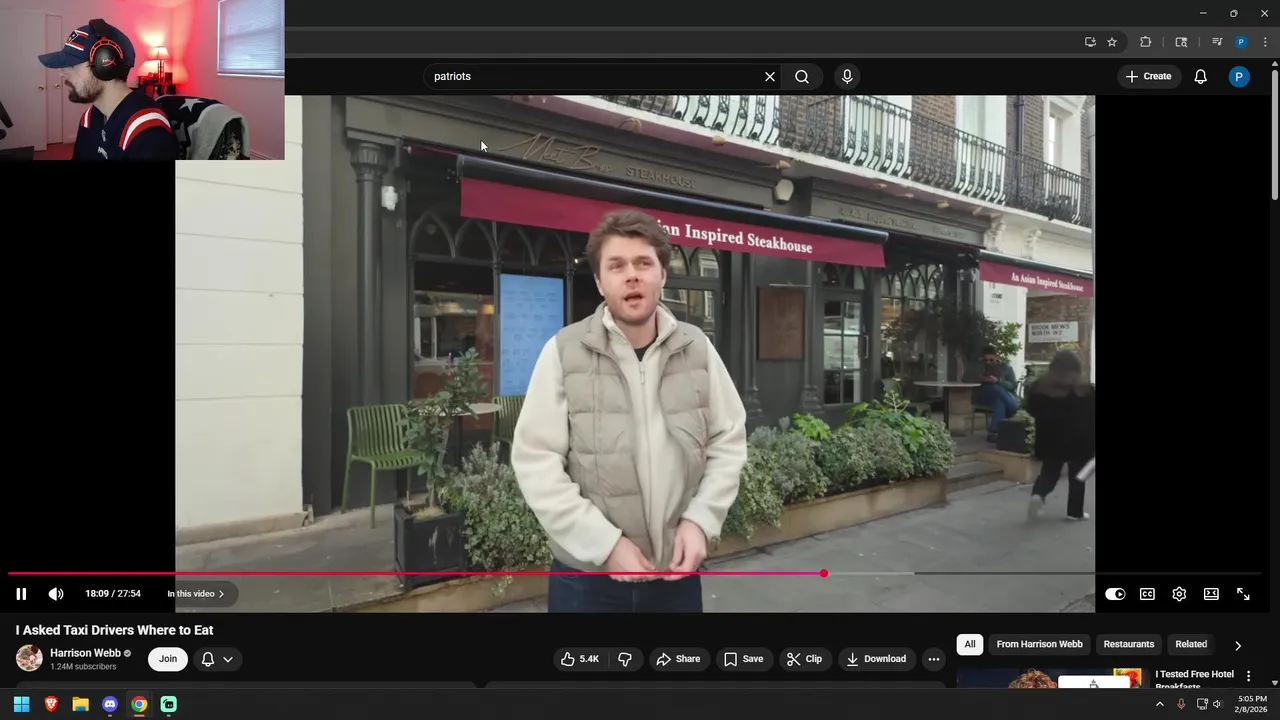This screenshot has width=1280, height=720.
Task: Open Discord from taskbar
Action: pyautogui.click(x=110, y=704)
